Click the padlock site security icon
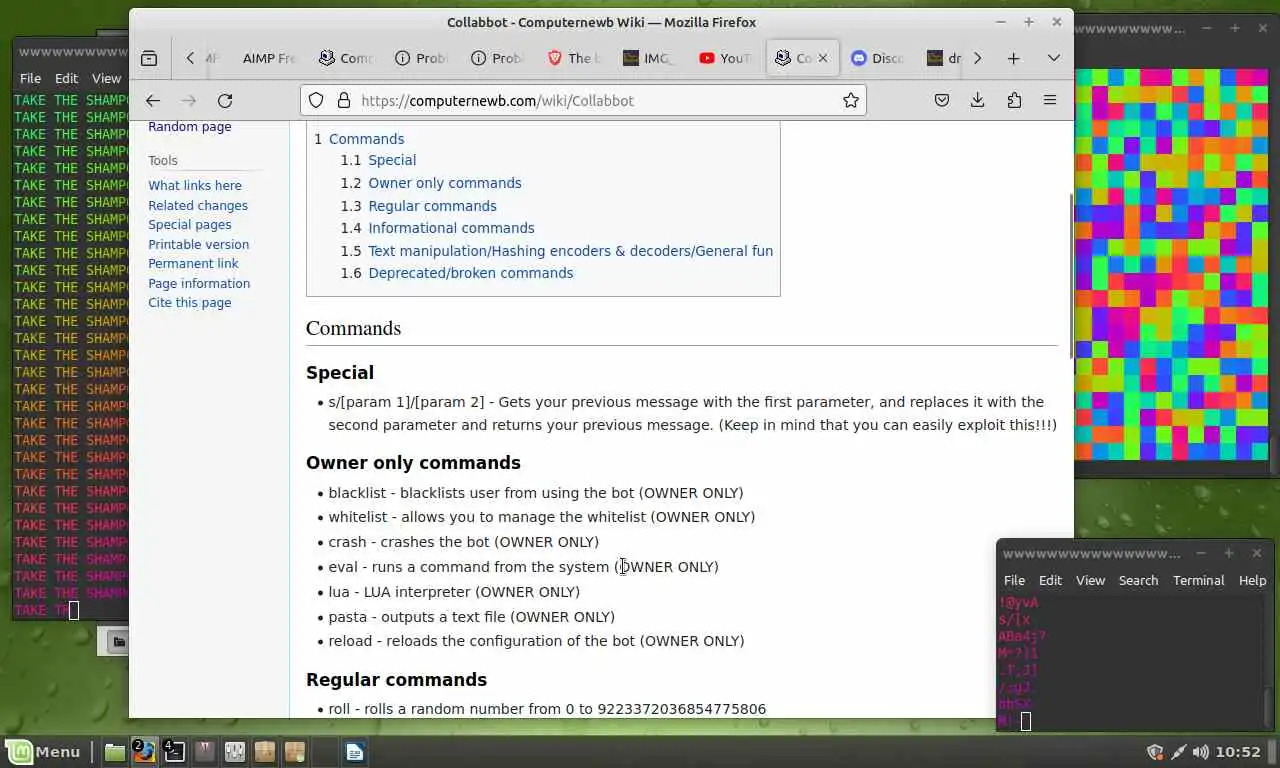The height and width of the screenshot is (768, 1280). click(x=343, y=100)
